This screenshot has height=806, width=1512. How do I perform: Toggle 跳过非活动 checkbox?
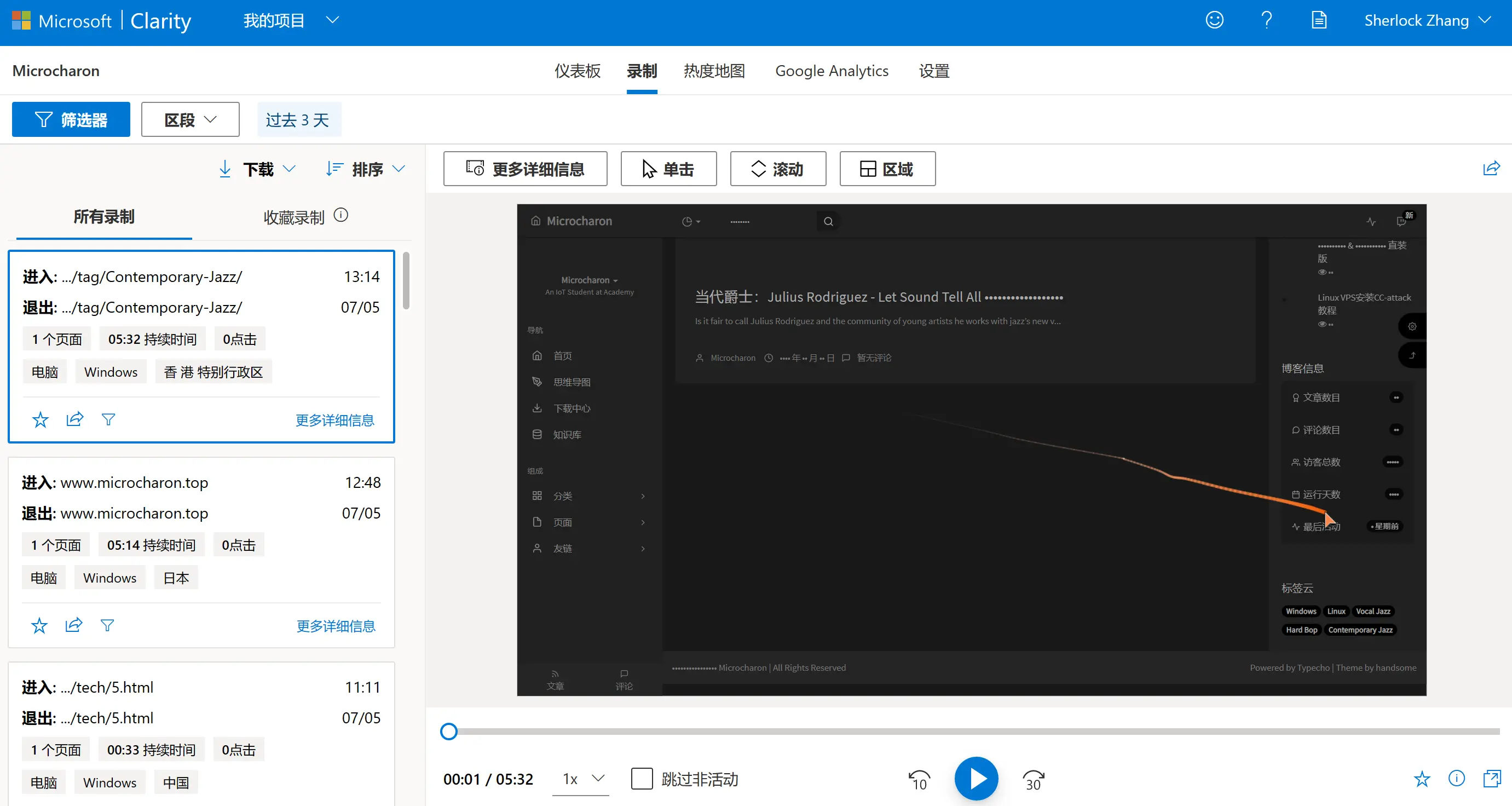pyautogui.click(x=642, y=779)
